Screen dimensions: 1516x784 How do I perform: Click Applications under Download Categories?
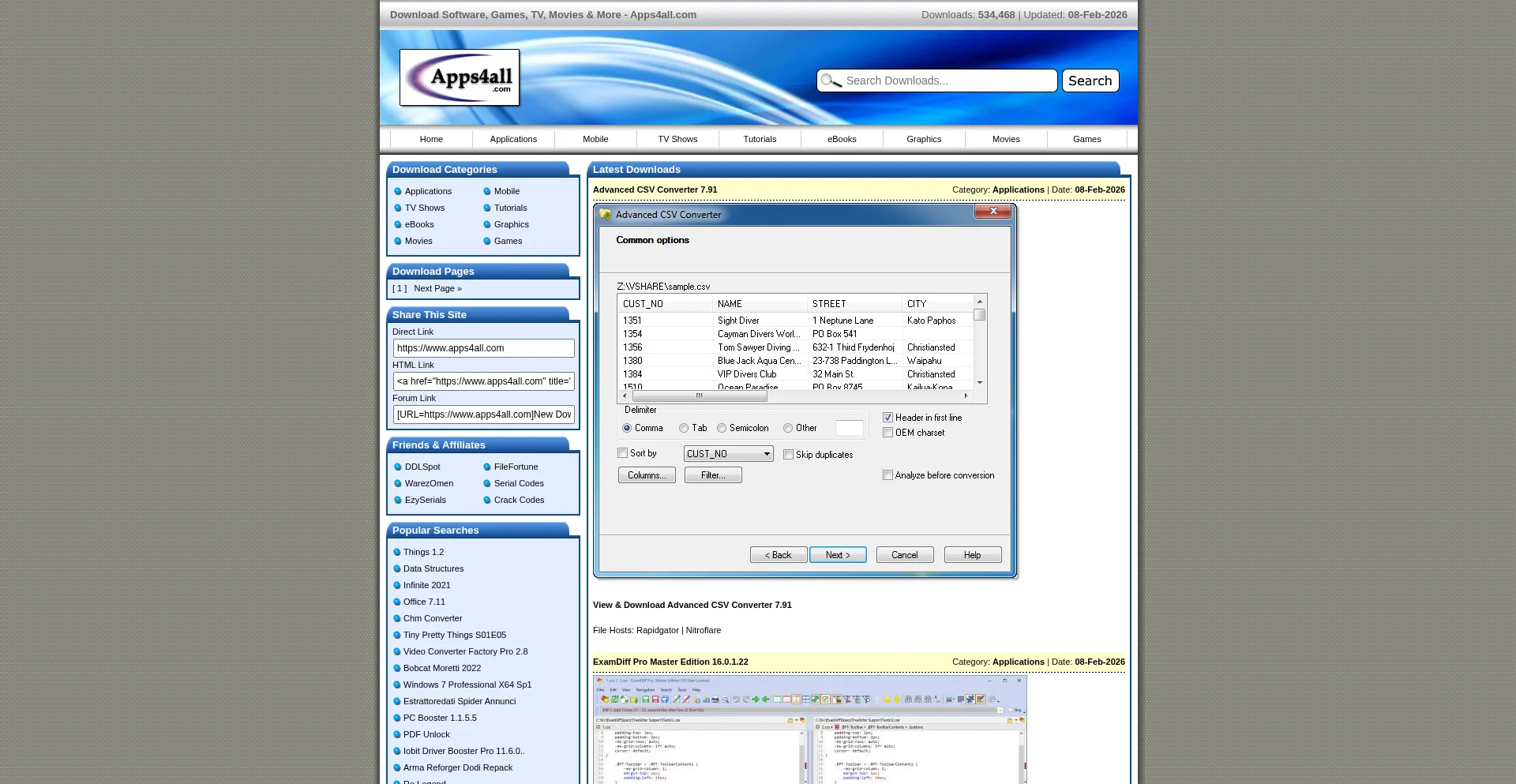(428, 191)
